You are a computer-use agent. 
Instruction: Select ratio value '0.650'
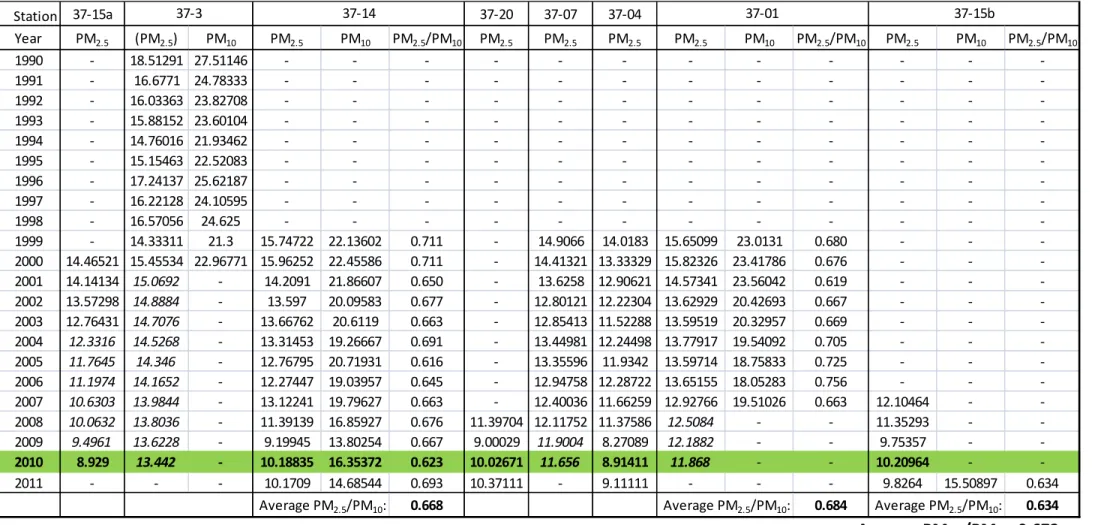(426, 281)
